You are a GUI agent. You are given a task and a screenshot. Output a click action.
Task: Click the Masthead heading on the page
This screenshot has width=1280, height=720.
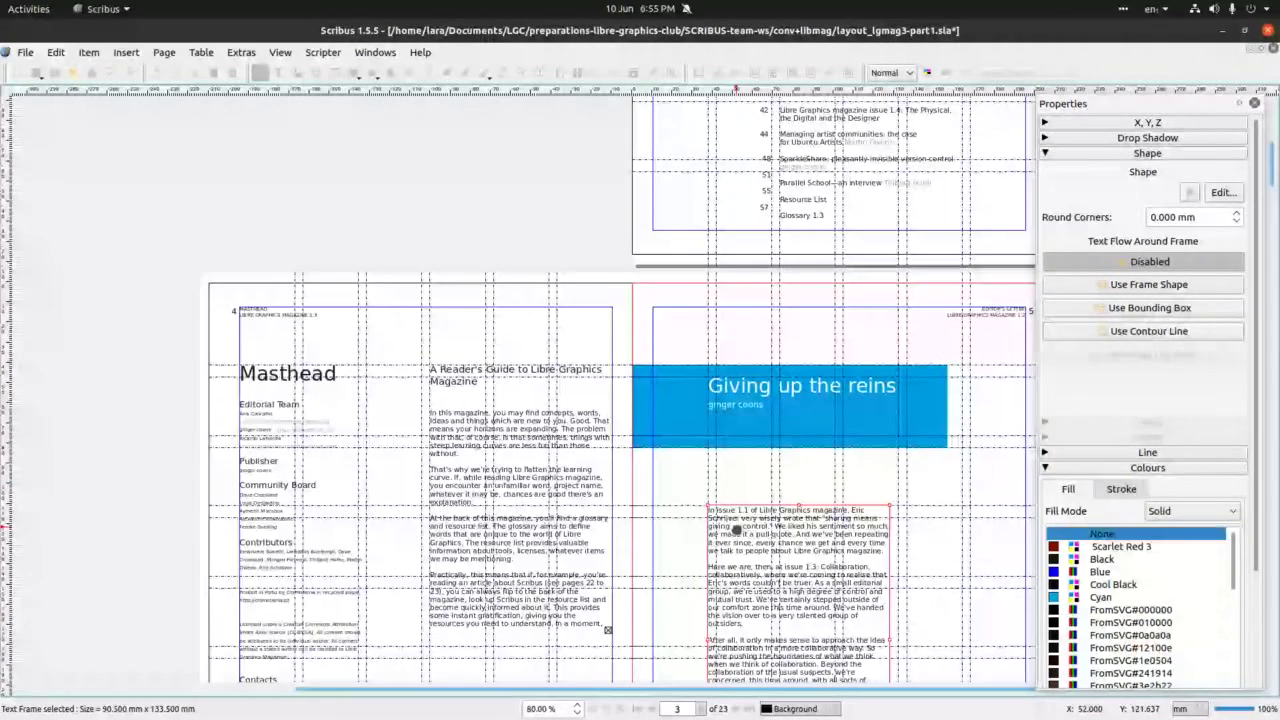pyautogui.click(x=288, y=374)
